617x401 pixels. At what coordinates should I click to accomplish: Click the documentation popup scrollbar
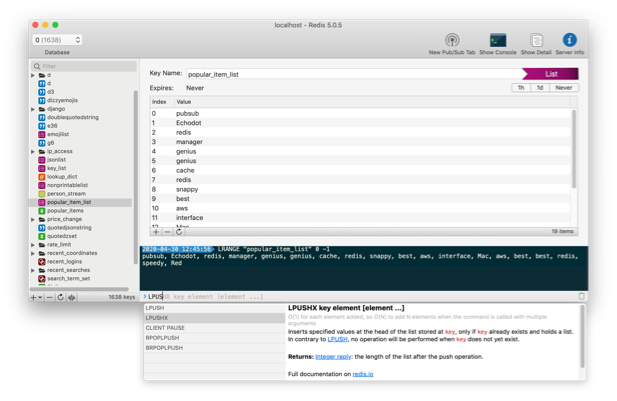point(582,336)
